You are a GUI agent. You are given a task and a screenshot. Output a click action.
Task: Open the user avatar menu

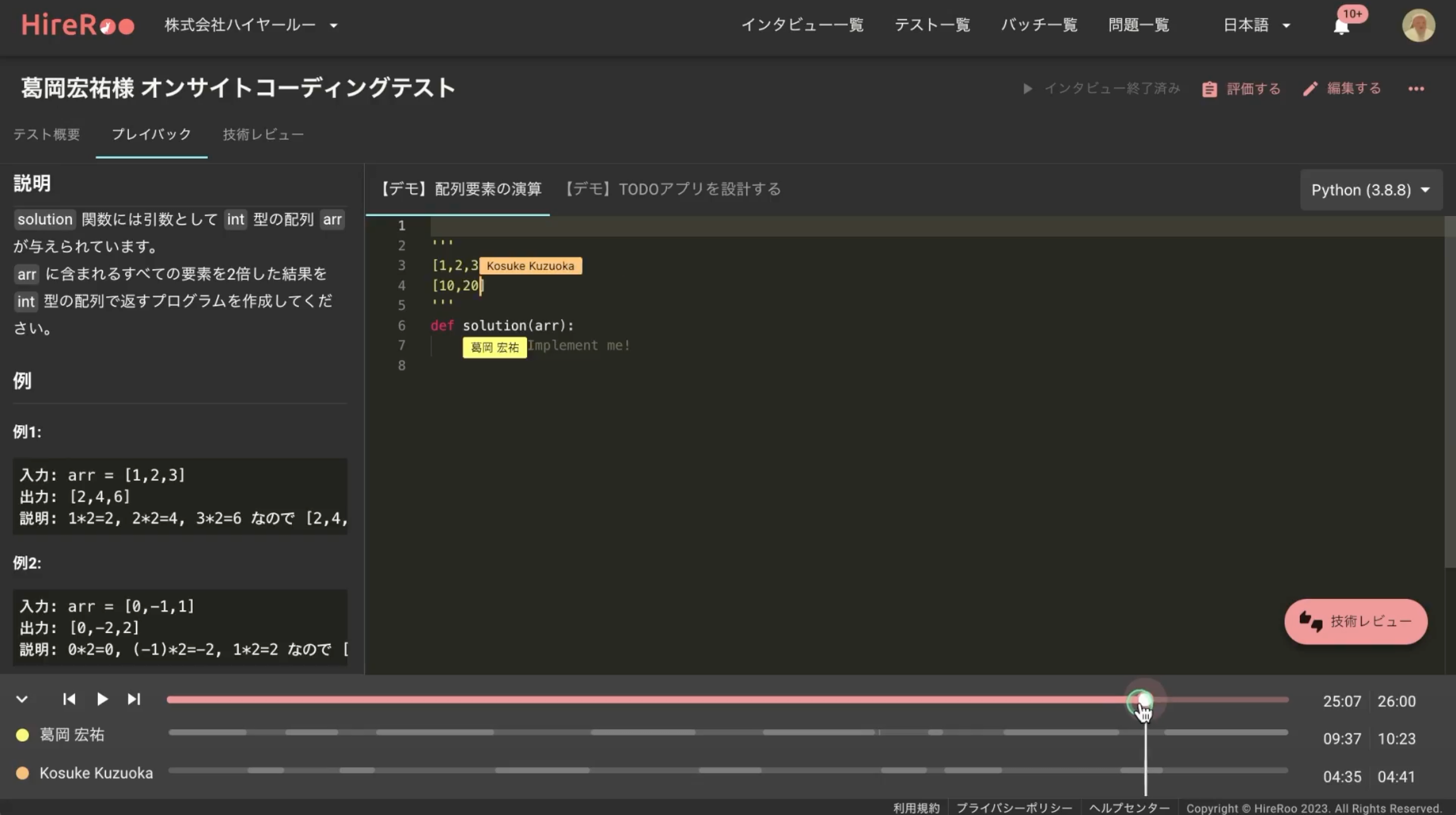(1418, 25)
